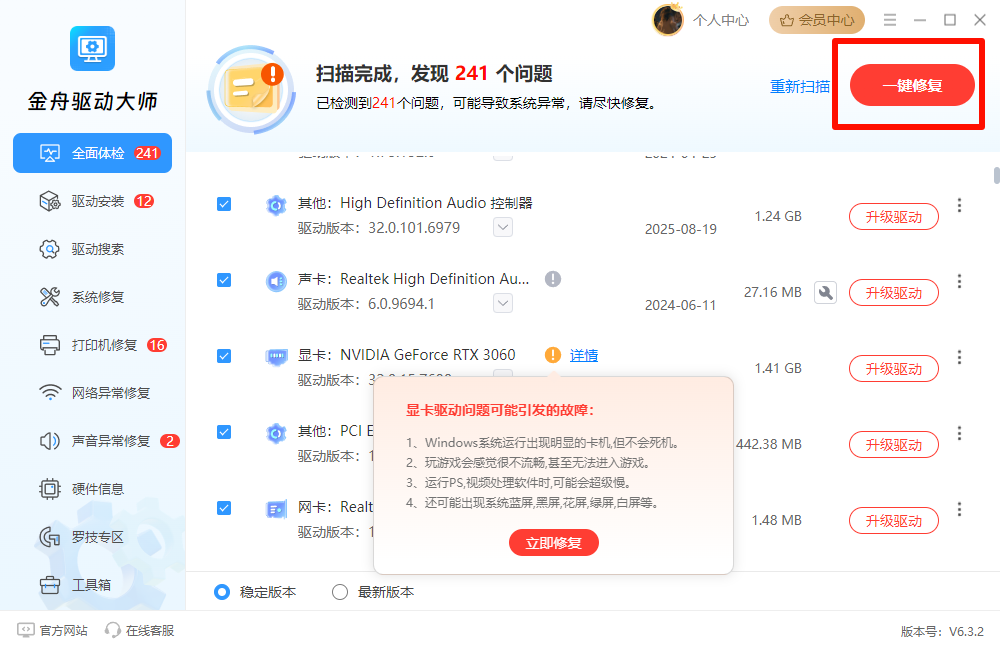This screenshot has width=1000, height=650.
Task: Click the driver list vertical scrollbar thumb
Action: pos(996,175)
